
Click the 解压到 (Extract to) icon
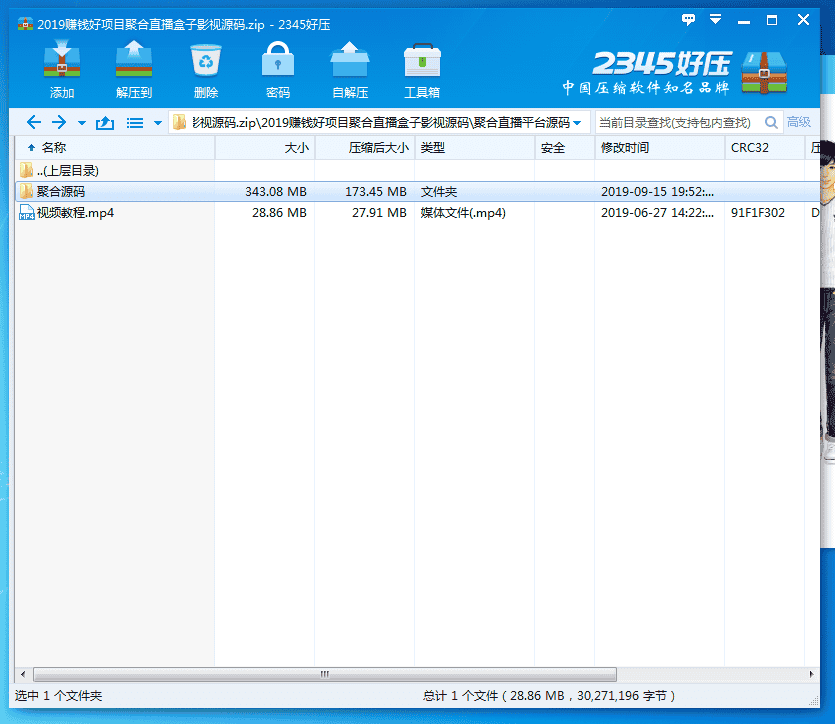click(x=134, y=69)
